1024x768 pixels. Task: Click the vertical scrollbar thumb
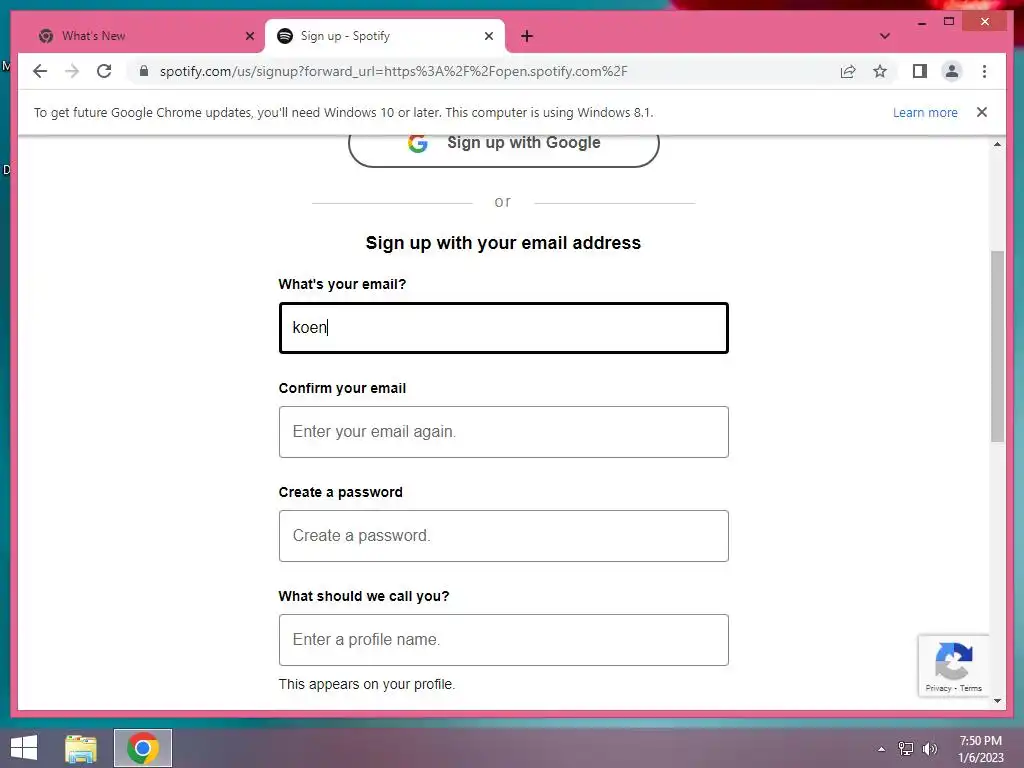(997, 346)
